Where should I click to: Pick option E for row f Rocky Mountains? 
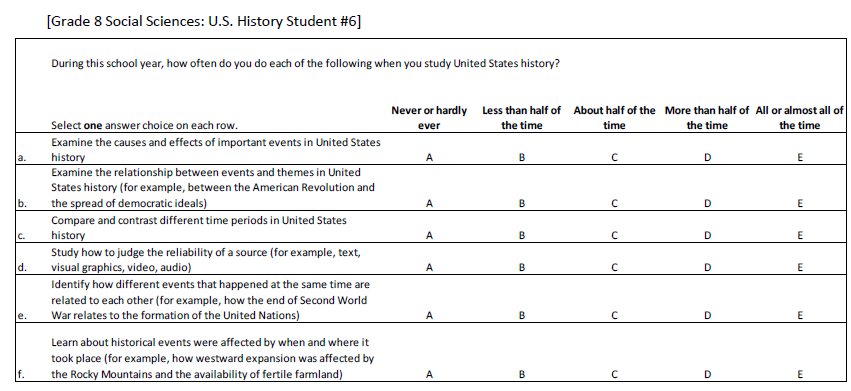click(x=800, y=374)
